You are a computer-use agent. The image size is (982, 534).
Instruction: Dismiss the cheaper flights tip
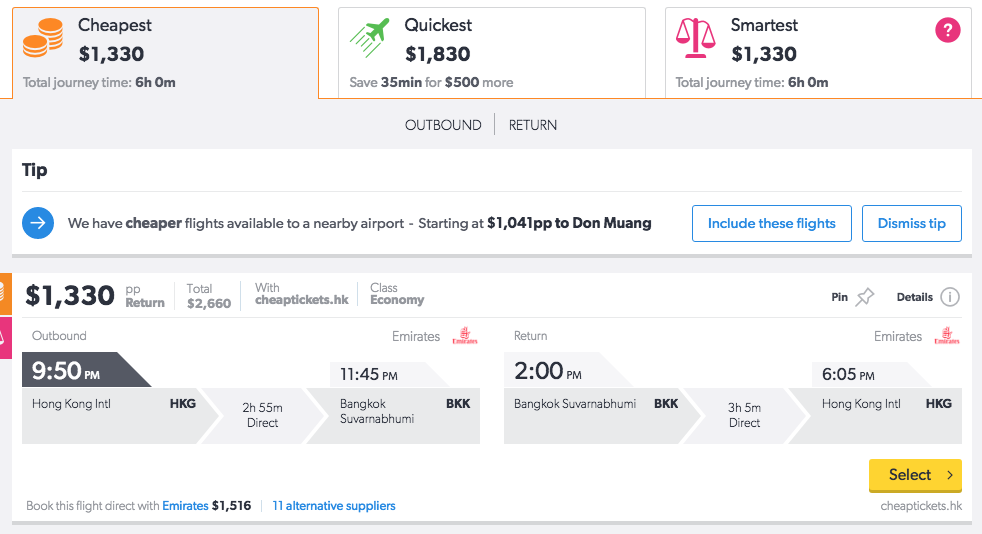(x=911, y=223)
